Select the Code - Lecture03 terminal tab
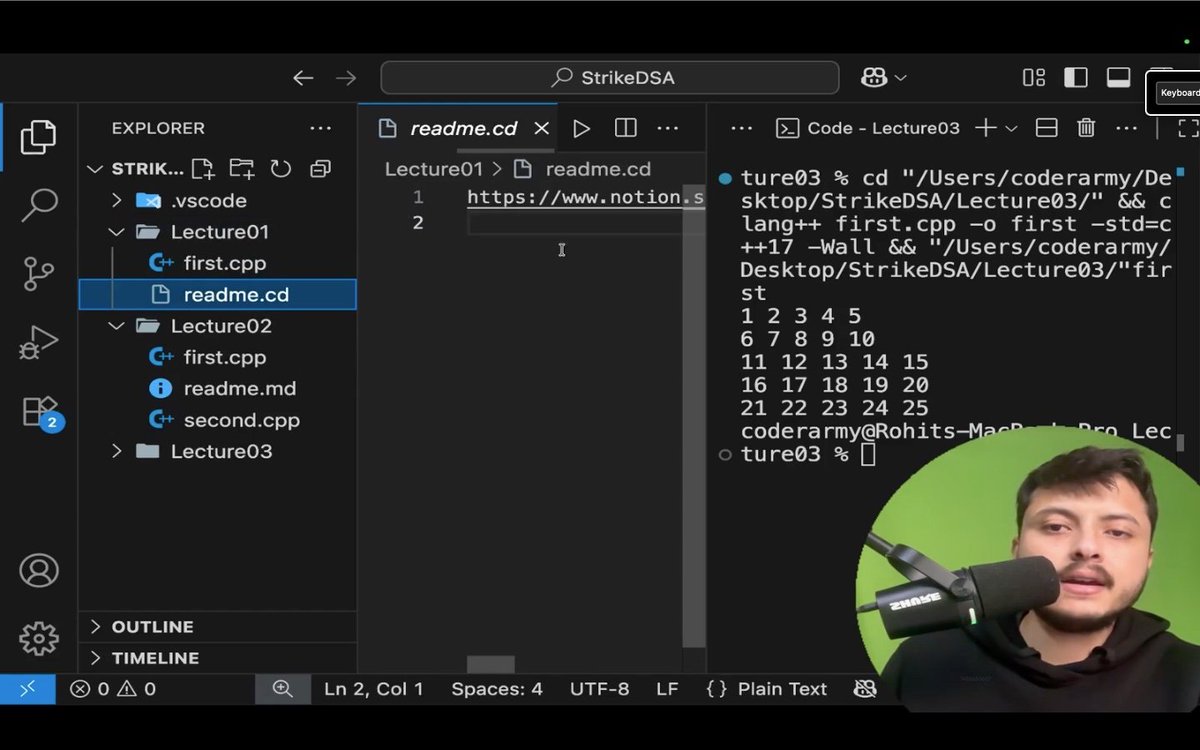This screenshot has width=1200, height=750. (868, 128)
